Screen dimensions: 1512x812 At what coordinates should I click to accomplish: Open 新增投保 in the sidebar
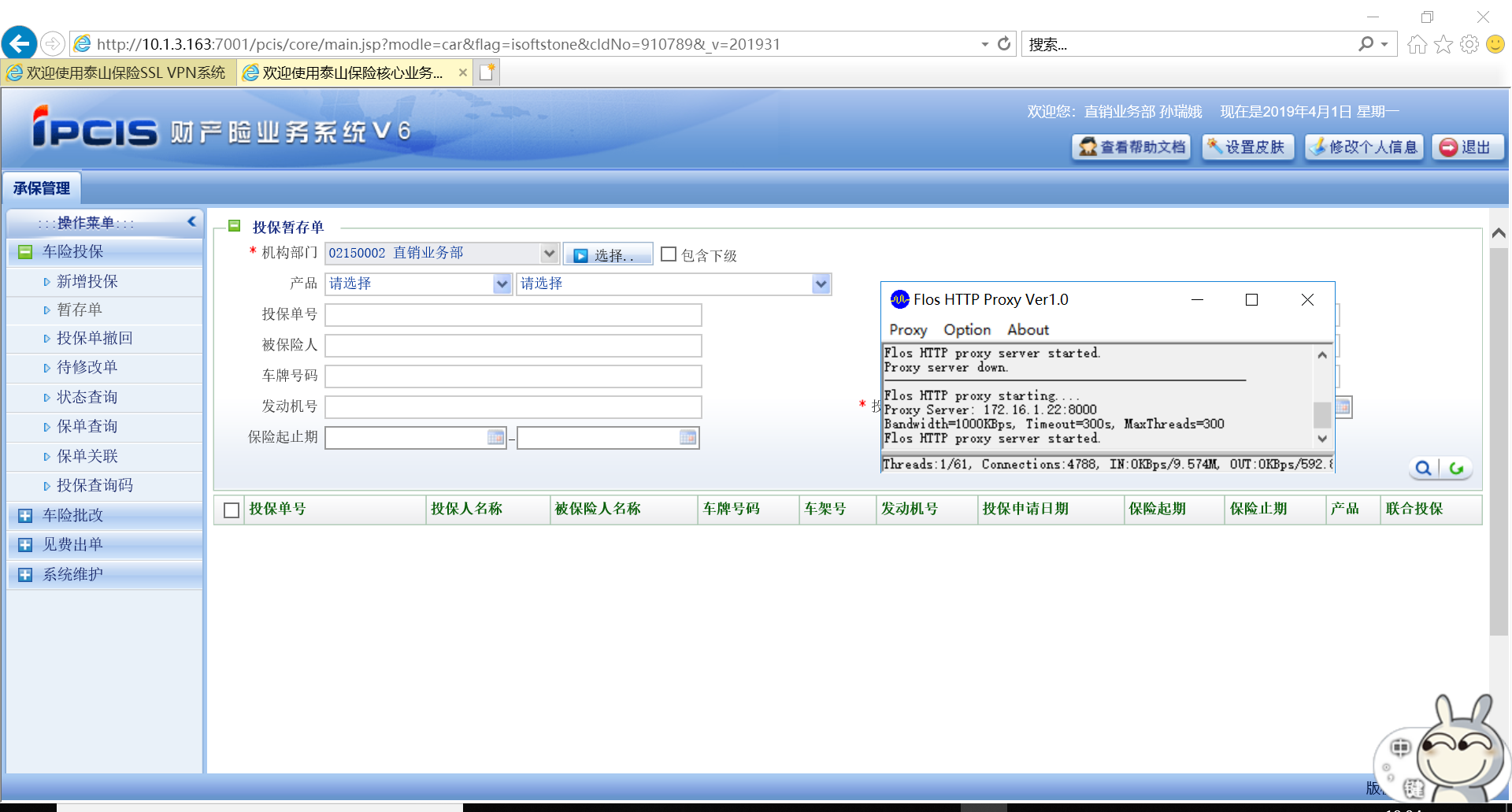click(x=87, y=281)
